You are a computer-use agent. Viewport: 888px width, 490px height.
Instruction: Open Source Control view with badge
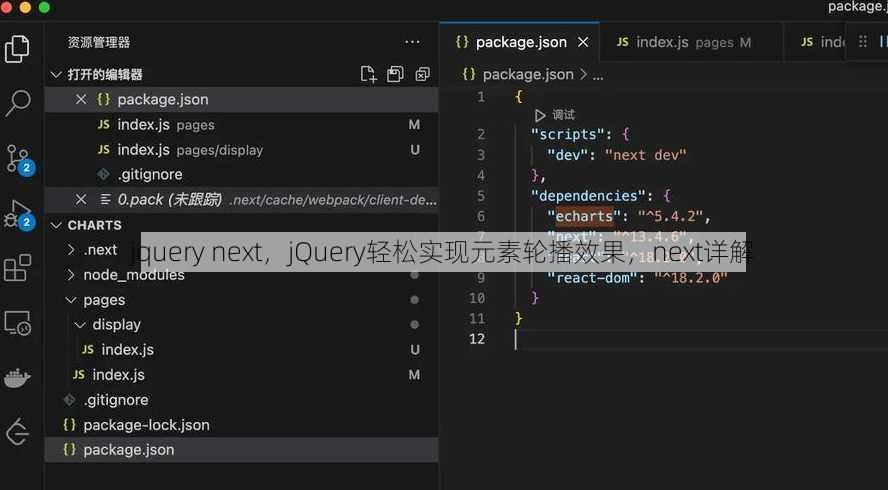19,159
